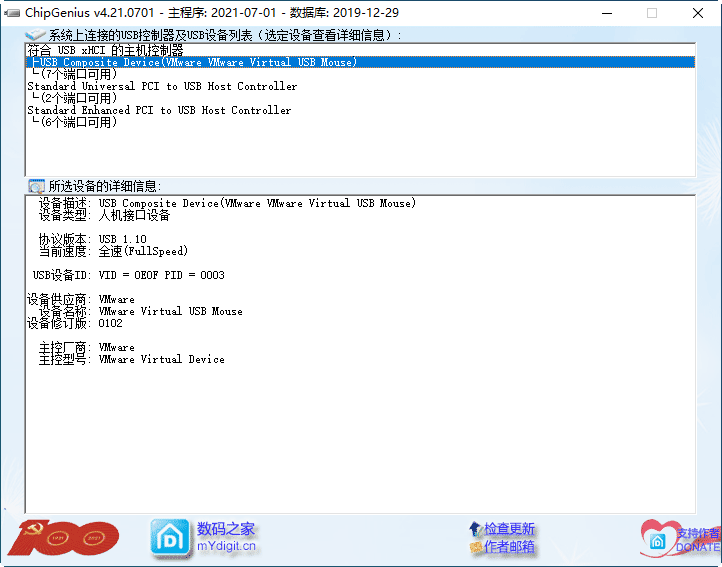Open the 数码之家 link
The image size is (722, 567).
(x=226, y=529)
